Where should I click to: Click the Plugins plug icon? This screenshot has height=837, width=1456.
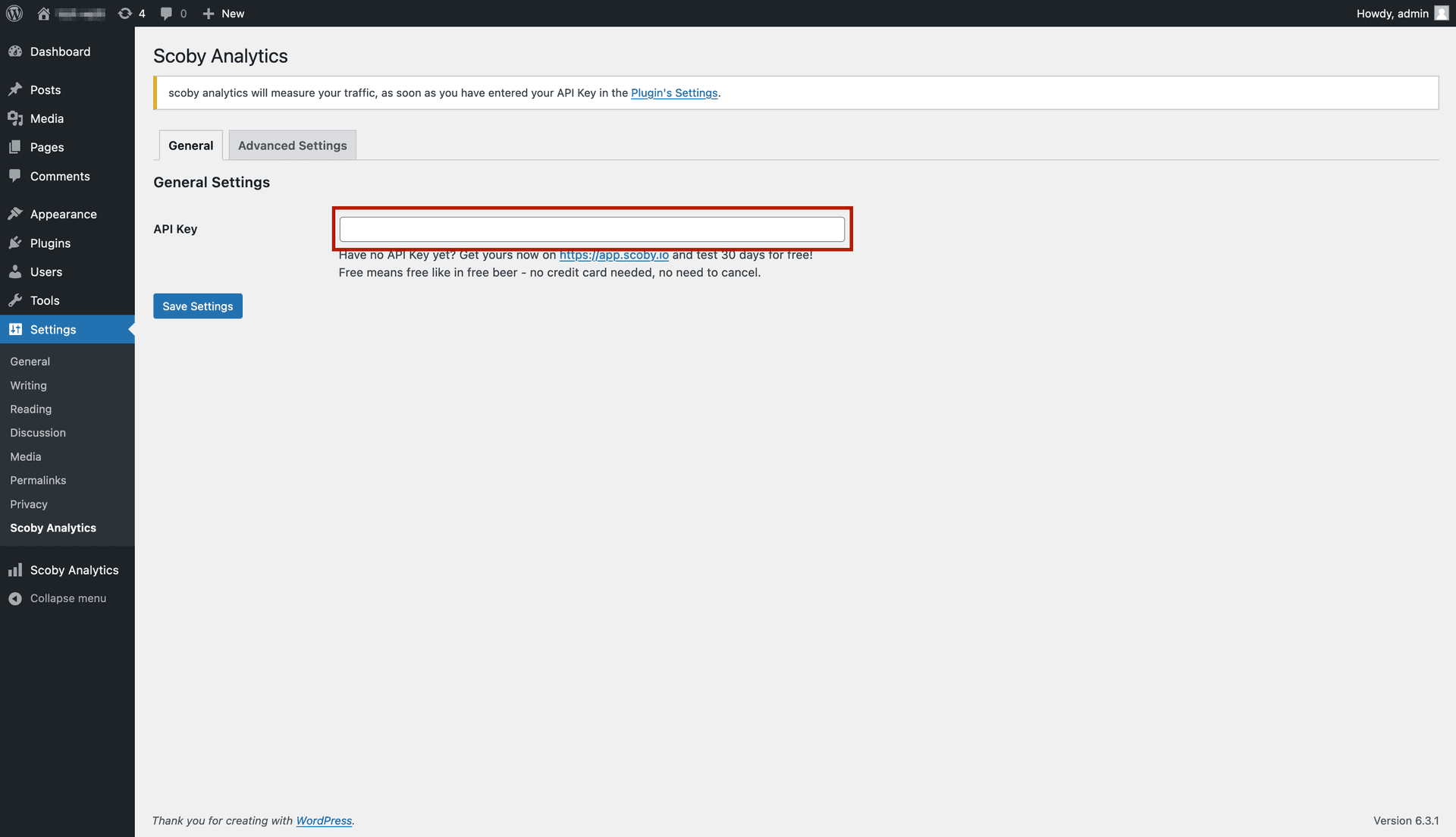15,243
